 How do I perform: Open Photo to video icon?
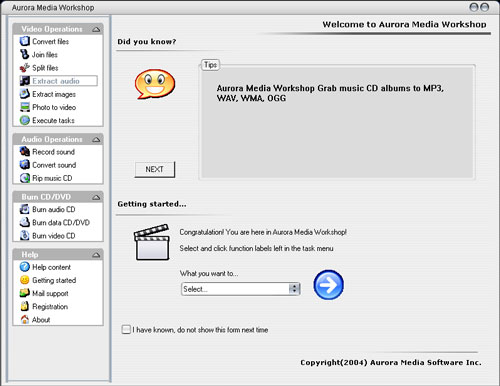[x=25, y=107]
